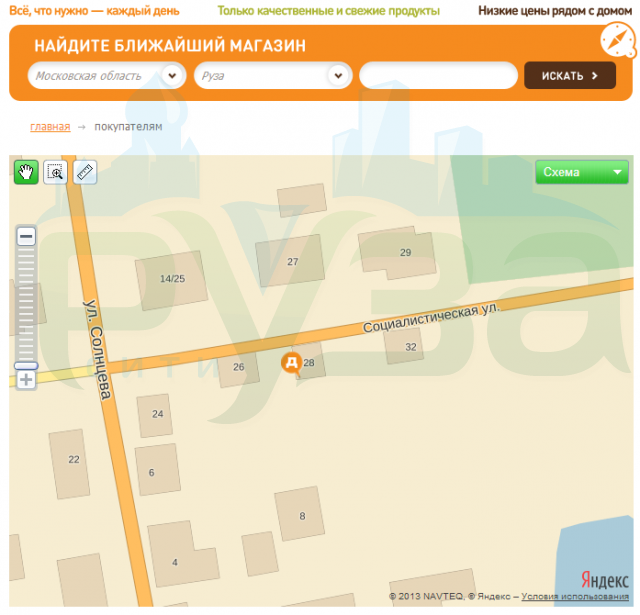Select the ruler distance measurement tool

coord(84,172)
